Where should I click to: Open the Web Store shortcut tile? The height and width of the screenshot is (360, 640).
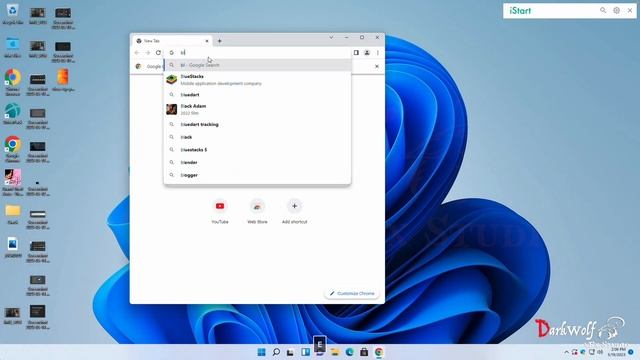tap(257, 211)
